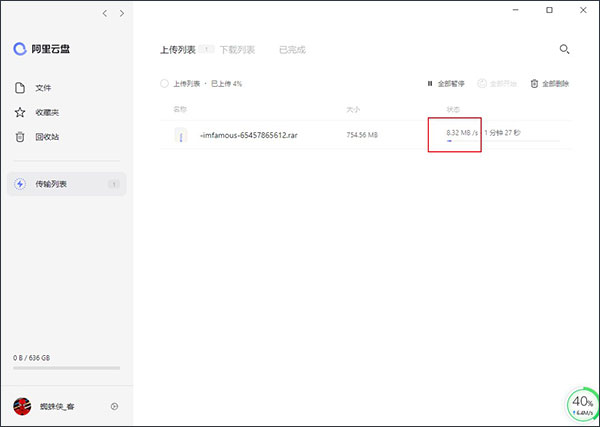Switch to 已完成 tab

[292, 50]
